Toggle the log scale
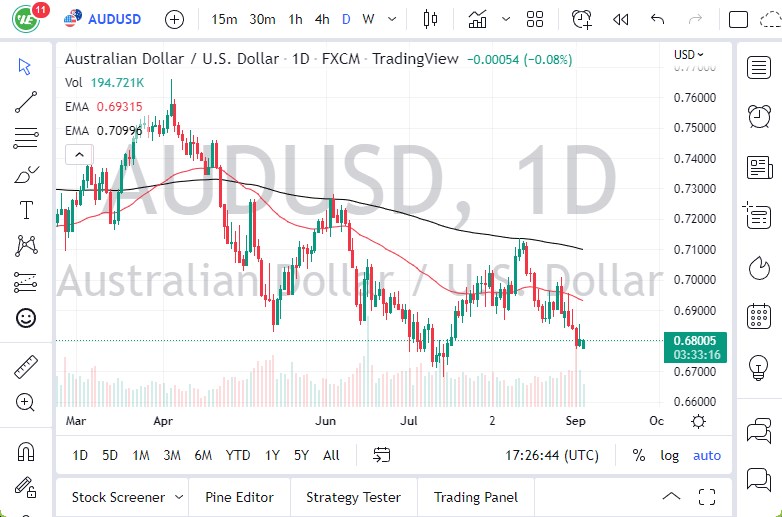Image resolution: width=782 pixels, height=517 pixels. [x=669, y=455]
